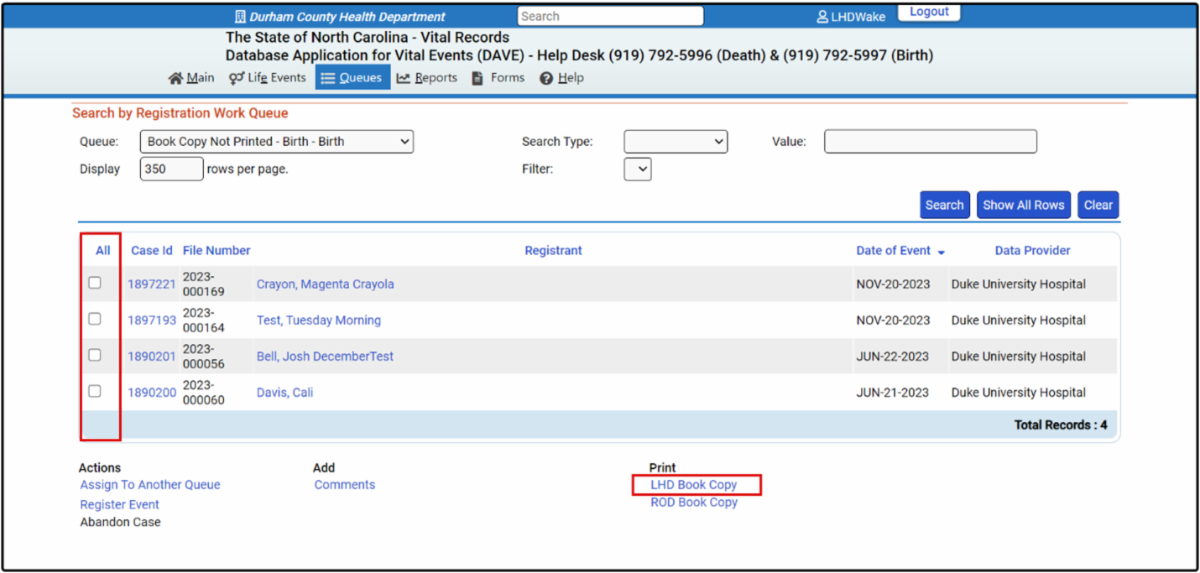Click the question mark icon beside Help
Viewport: 1200px width, 573px height.
tap(546, 78)
